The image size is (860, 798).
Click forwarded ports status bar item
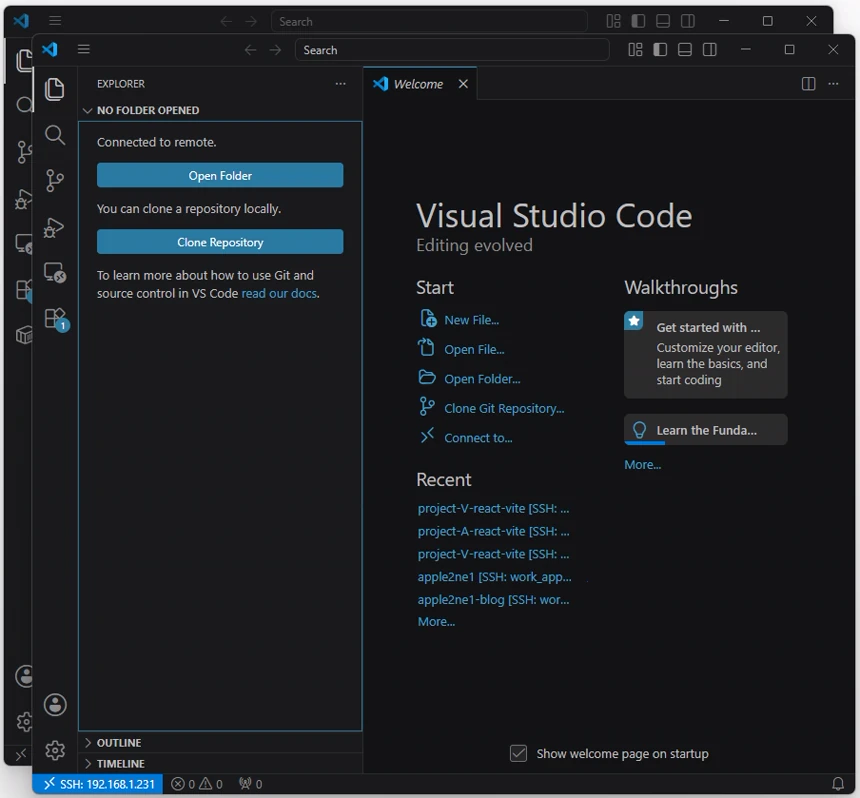[251, 784]
